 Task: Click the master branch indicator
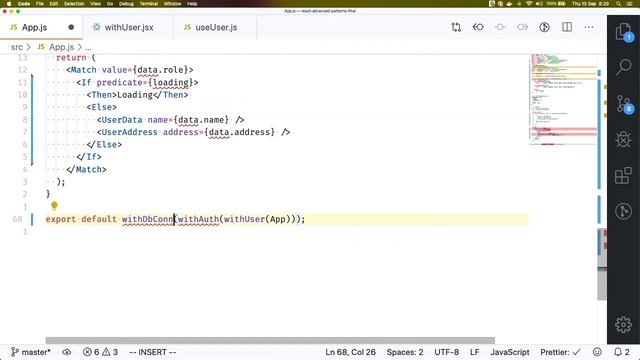31,352
